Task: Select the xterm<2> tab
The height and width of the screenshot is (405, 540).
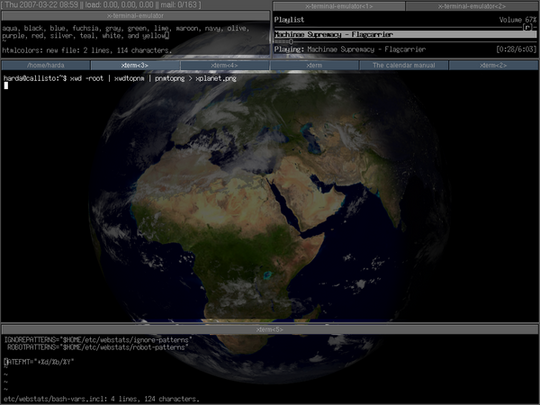Action: click(x=493, y=65)
